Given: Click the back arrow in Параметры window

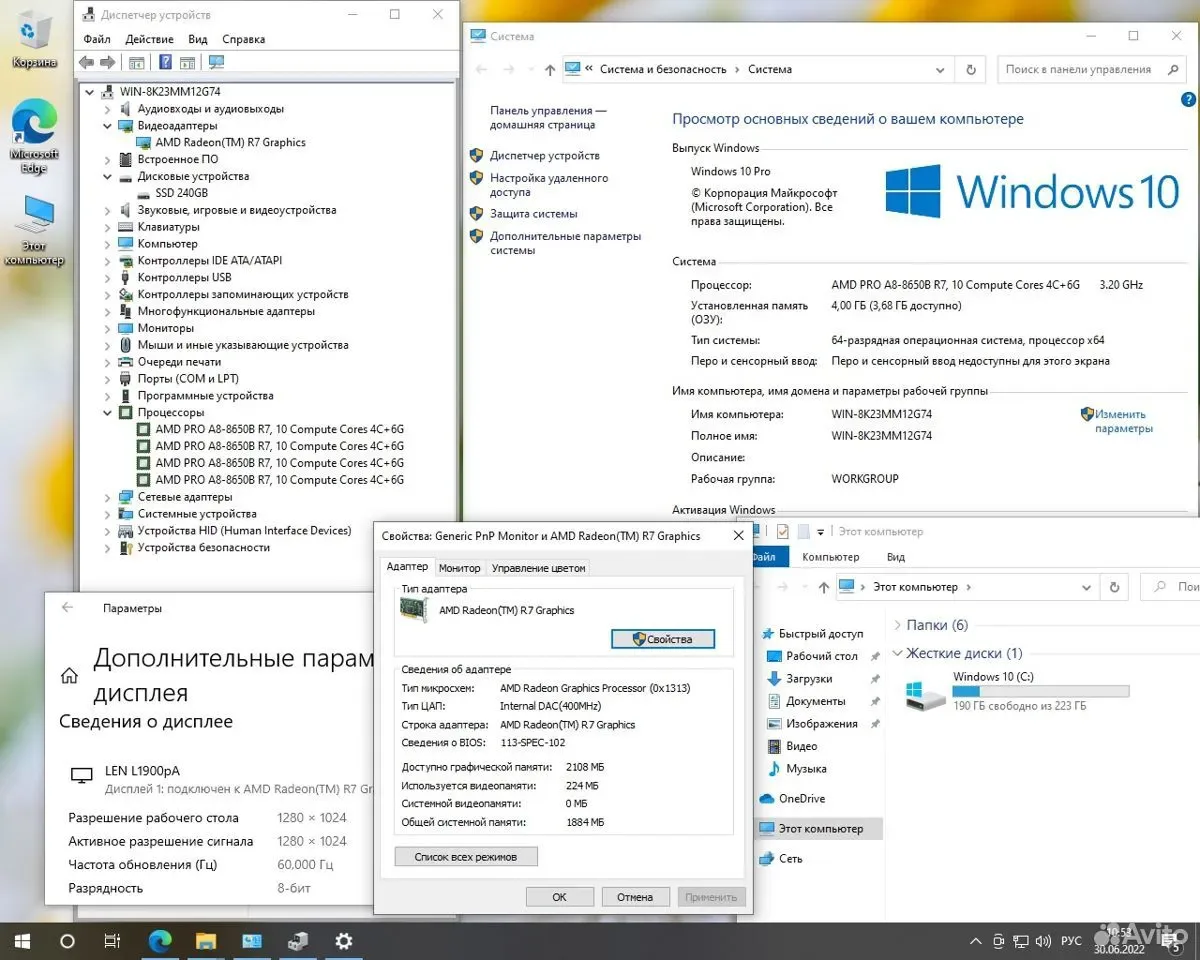Looking at the screenshot, I should coord(68,607).
